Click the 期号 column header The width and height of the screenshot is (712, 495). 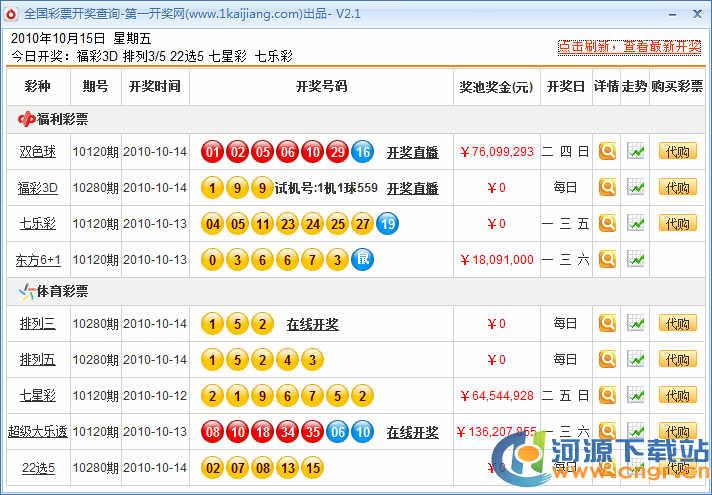tap(95, 86)
